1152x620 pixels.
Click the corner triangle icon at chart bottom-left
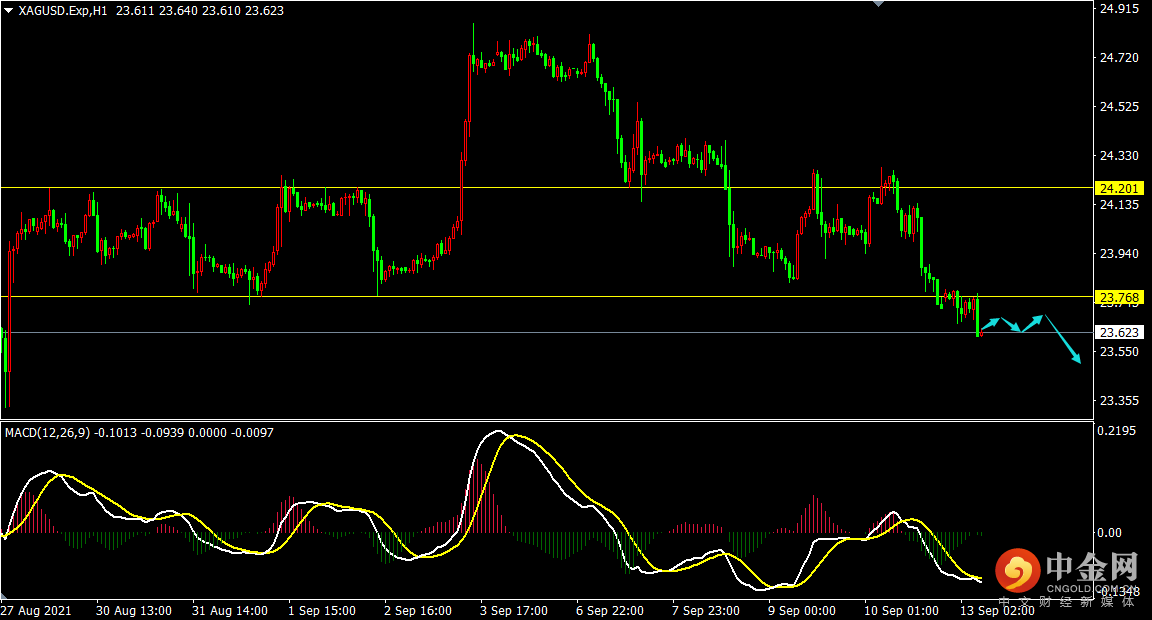(4, 595)
